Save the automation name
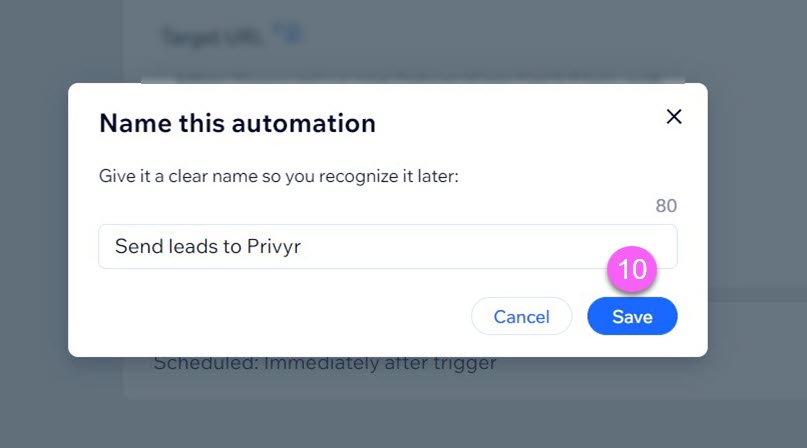The height and width of the screenshot is (448, 807). pos(632,316)
